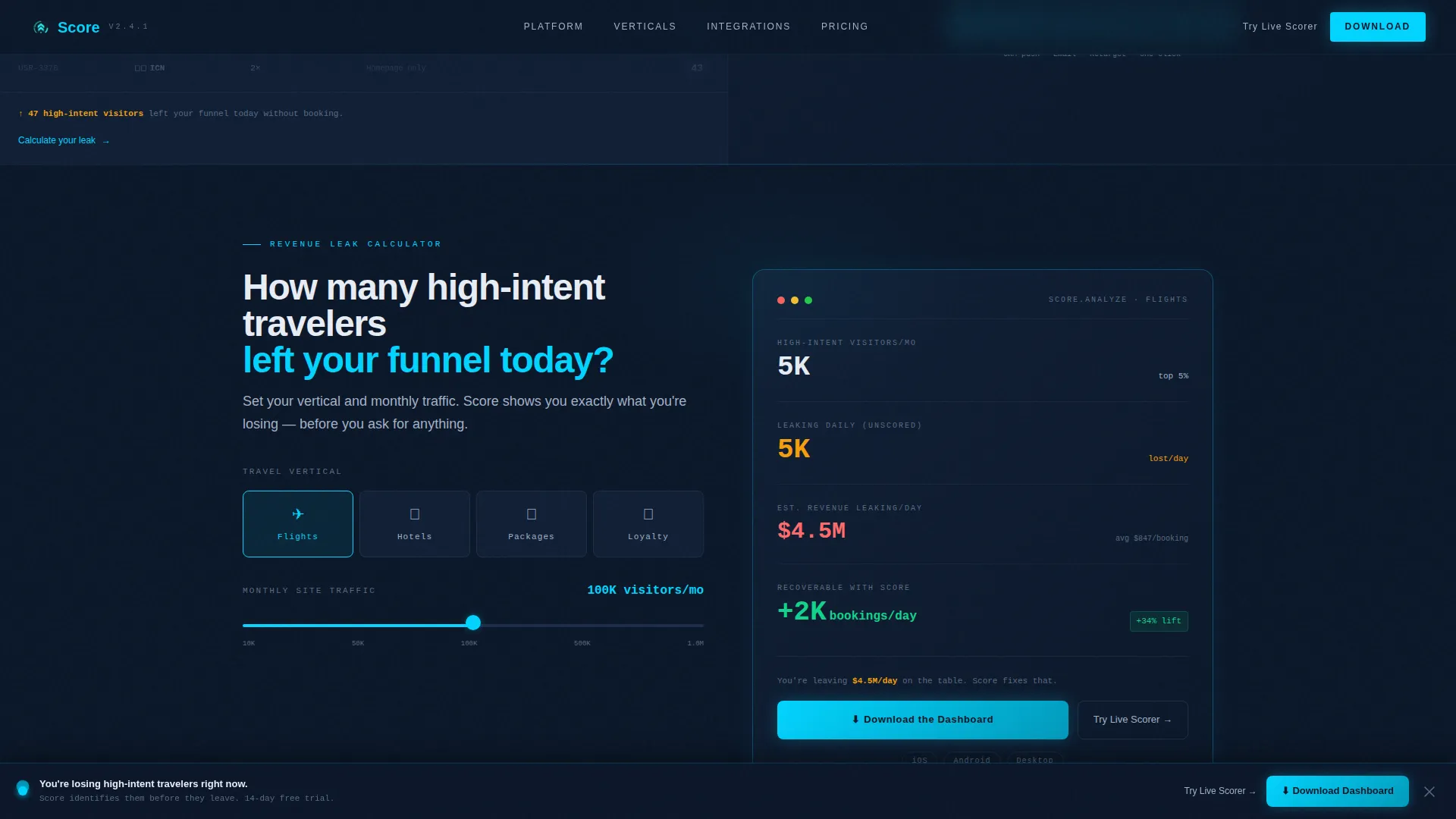The width and height of the screenshot is (1456, 819).
Task: Click the monthly traffic slider handle
Action: pos(473,623)
